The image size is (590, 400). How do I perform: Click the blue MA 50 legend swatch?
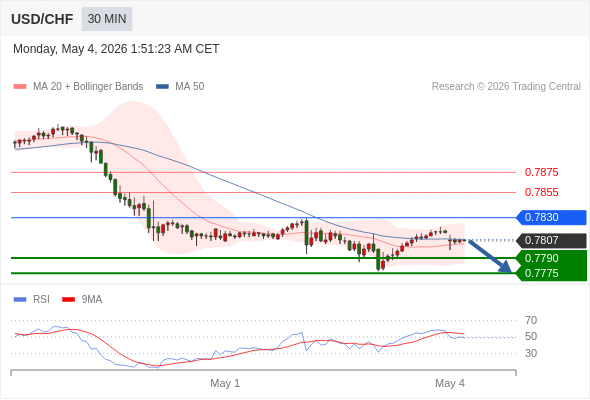162,87
